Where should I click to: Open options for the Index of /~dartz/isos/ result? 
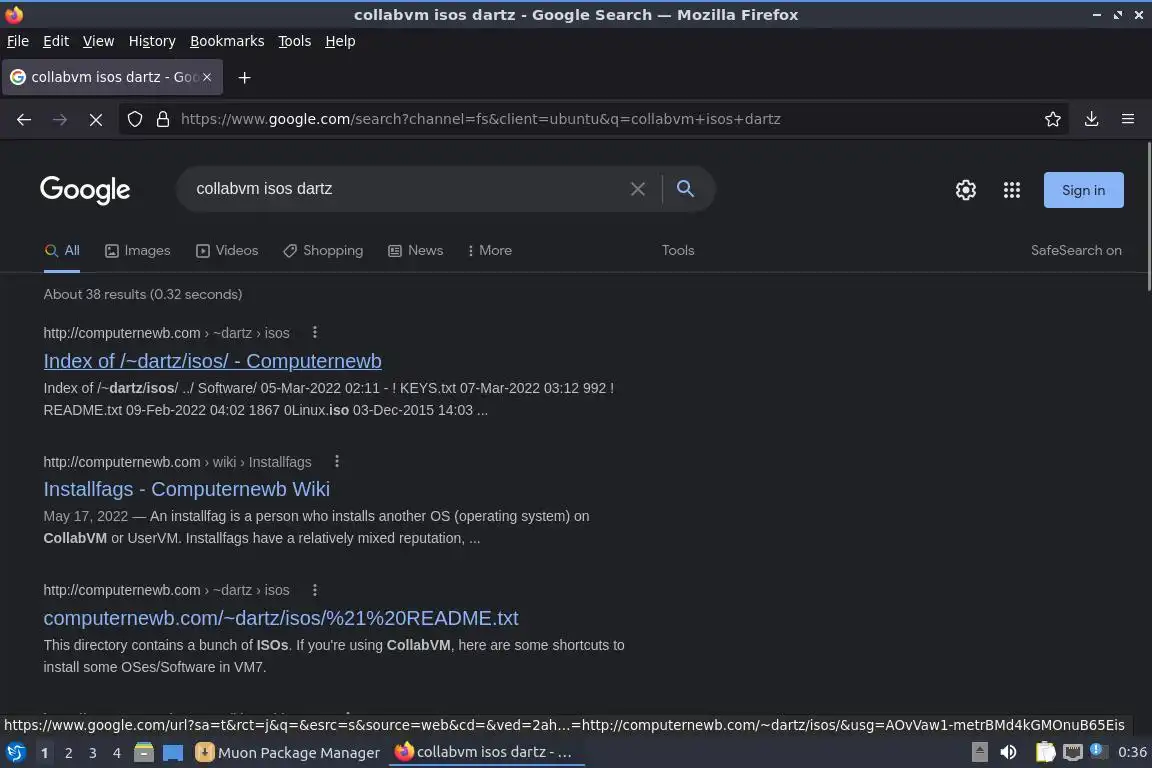[314, 332]
